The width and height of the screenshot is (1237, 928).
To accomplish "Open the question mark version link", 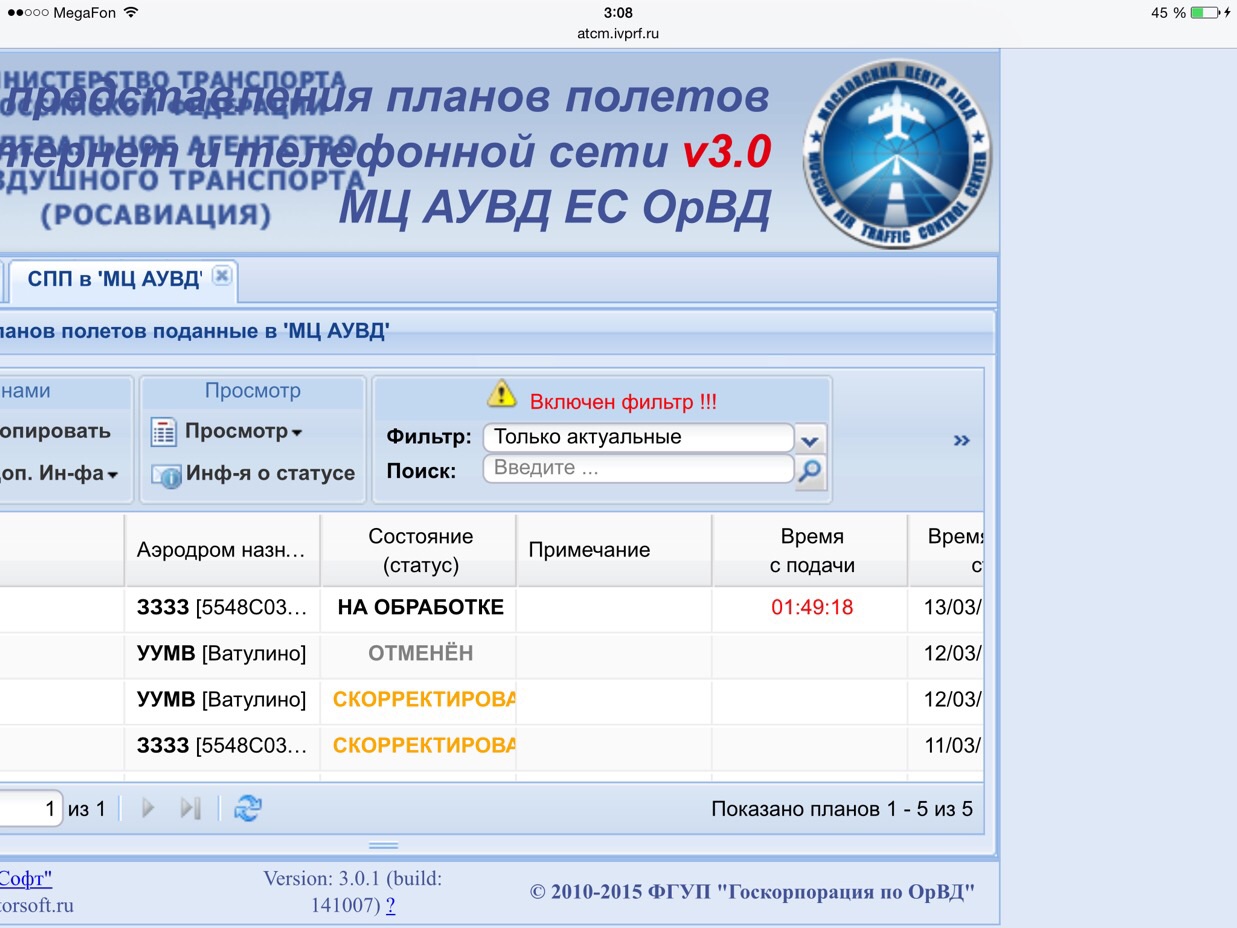I will tap(390, 906).
